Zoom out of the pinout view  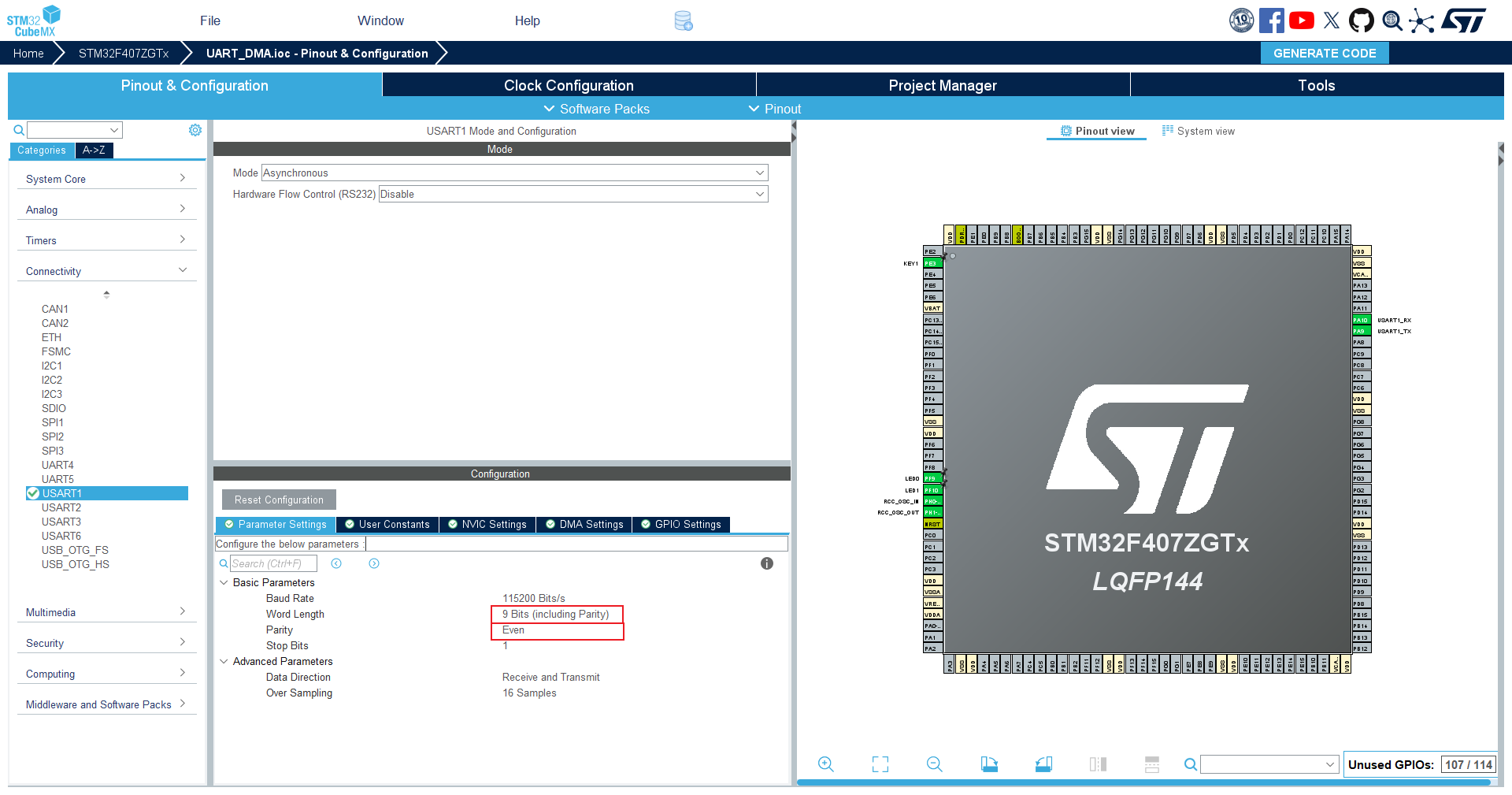(935, 764)
